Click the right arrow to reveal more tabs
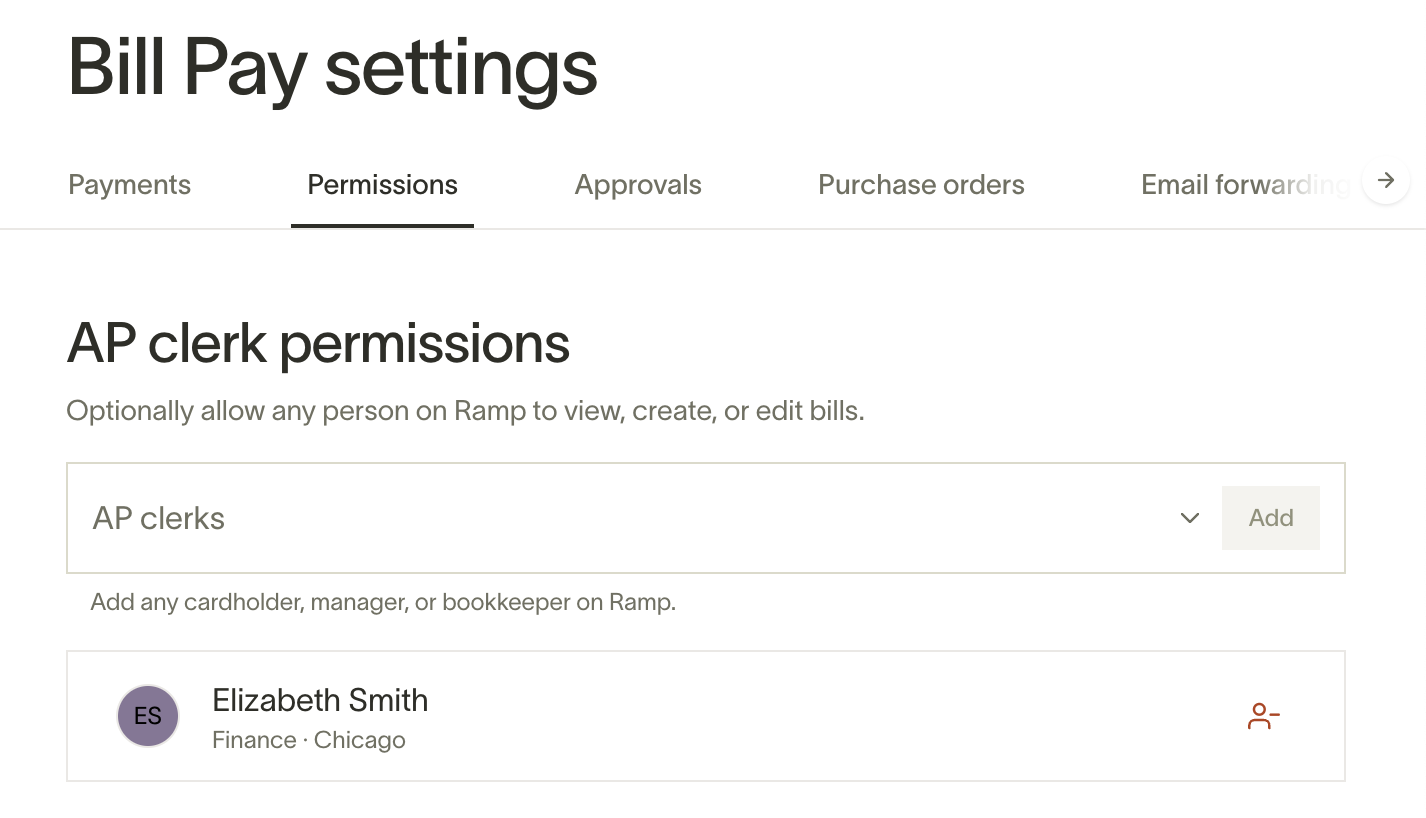1426x818 pixels. (1386, 181)
